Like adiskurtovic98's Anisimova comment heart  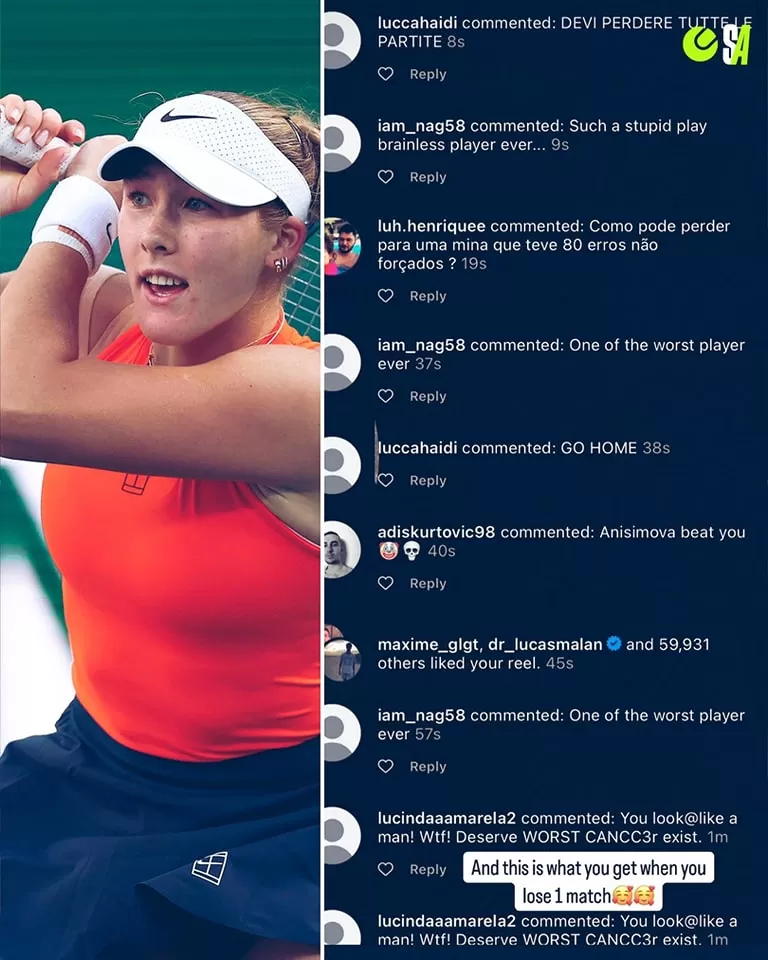[x=385, y=583]
